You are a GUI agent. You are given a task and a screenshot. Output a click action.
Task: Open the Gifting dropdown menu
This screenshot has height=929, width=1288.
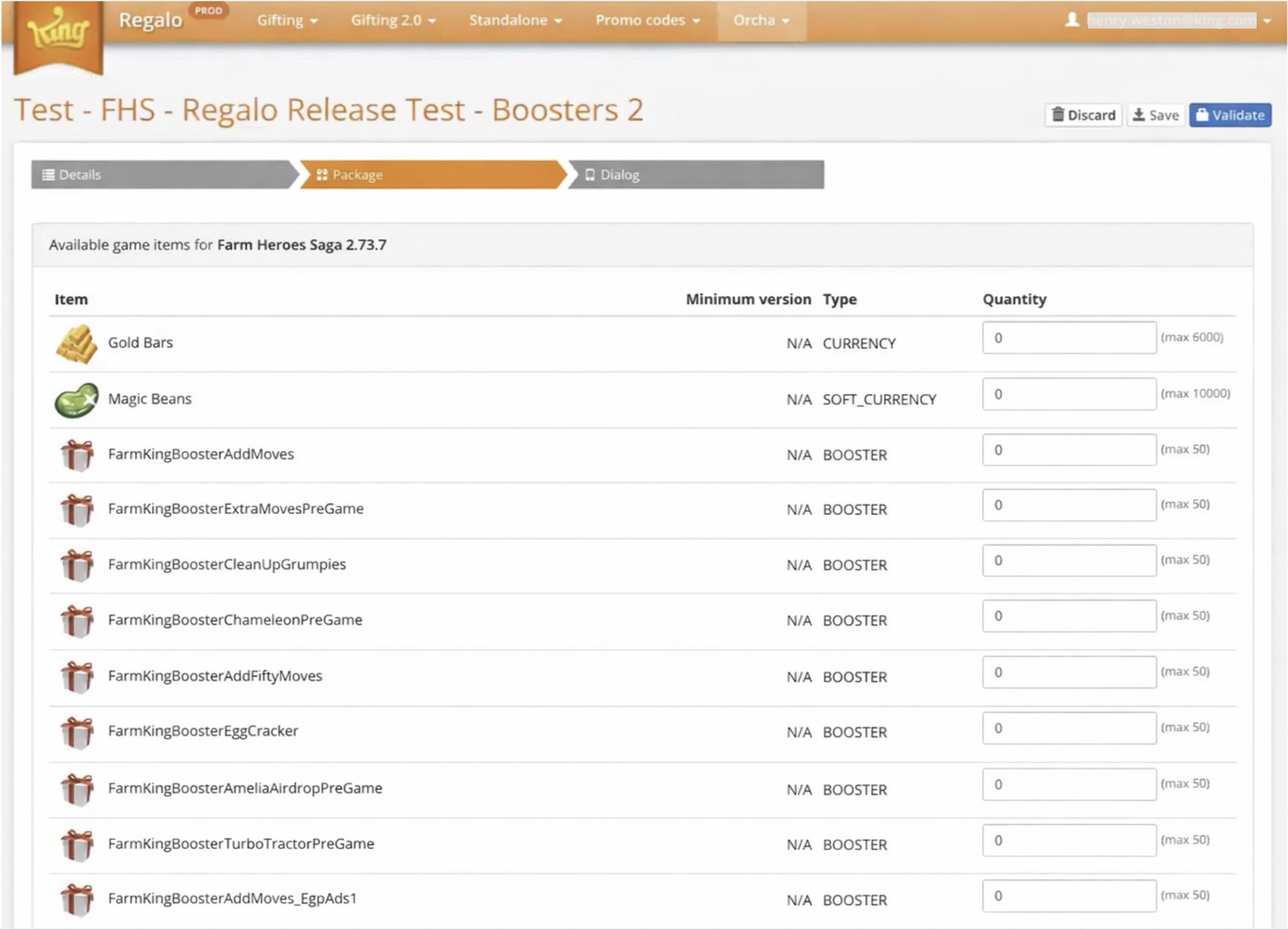[x=287, y=20]
